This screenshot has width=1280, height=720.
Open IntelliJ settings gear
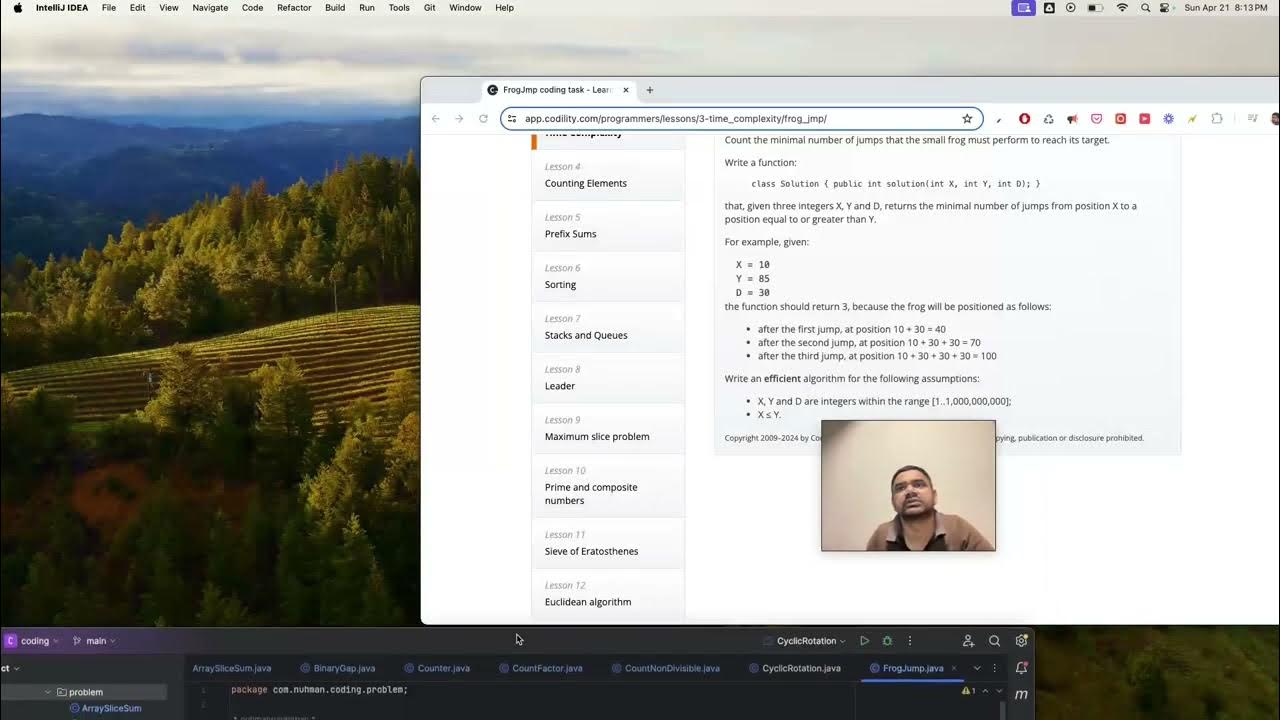tap(1021, 641)
